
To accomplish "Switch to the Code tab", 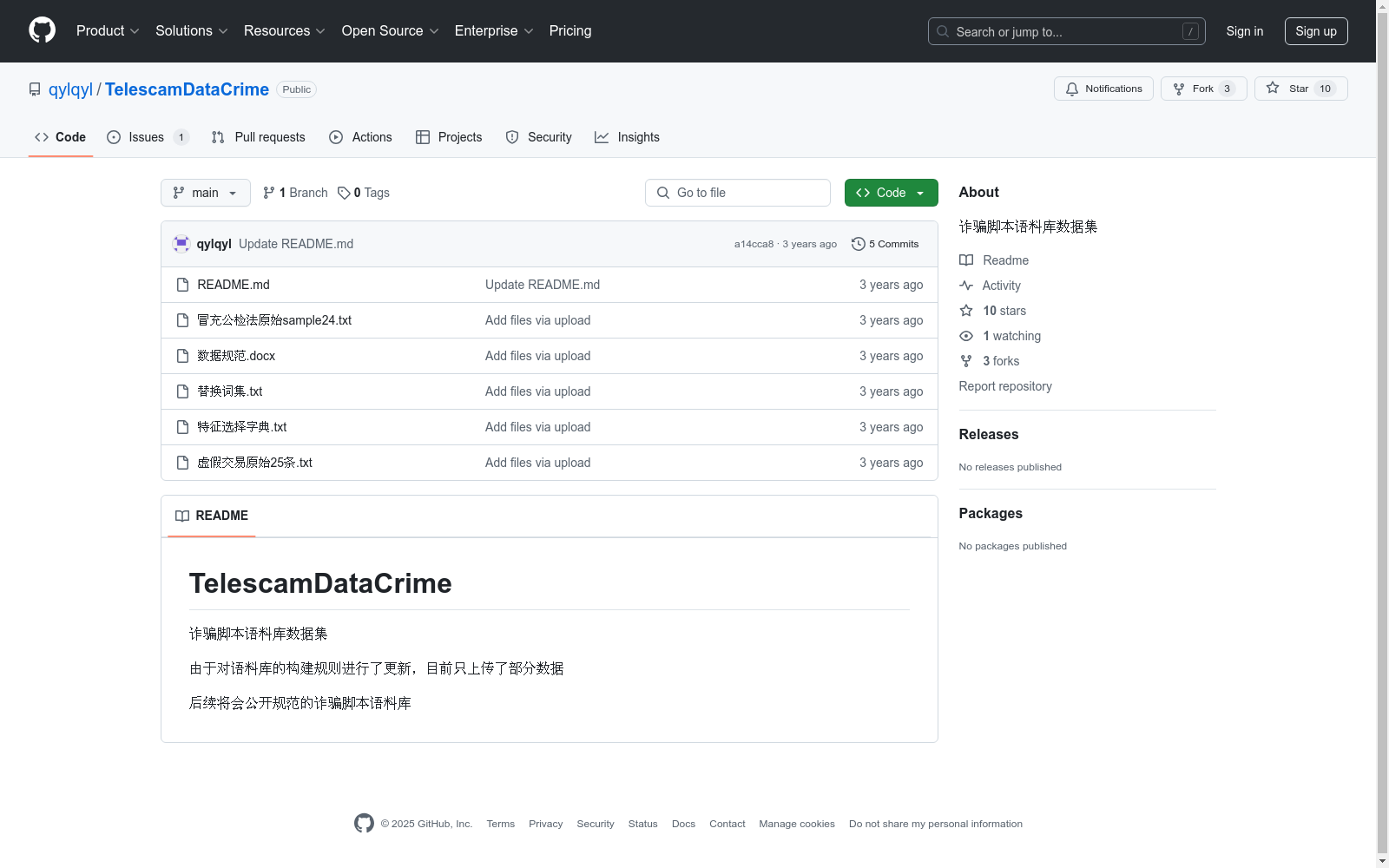I will click(60, 137).
